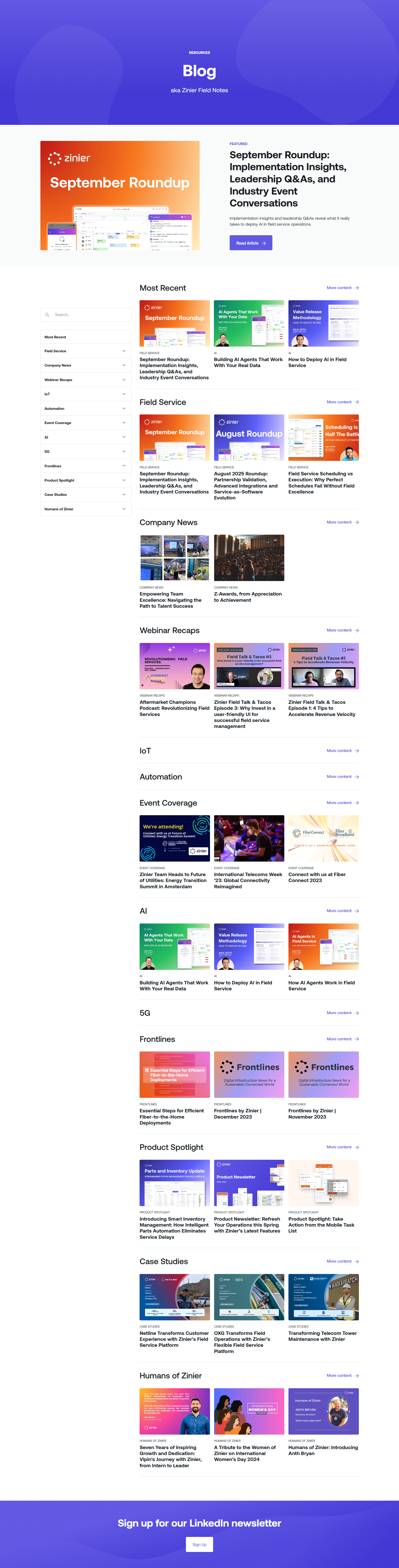Screen dimensions: 399x1568
Task: Open the August Roundup article thumbnail
Action: pyautogui.click(x=249, y=438)
